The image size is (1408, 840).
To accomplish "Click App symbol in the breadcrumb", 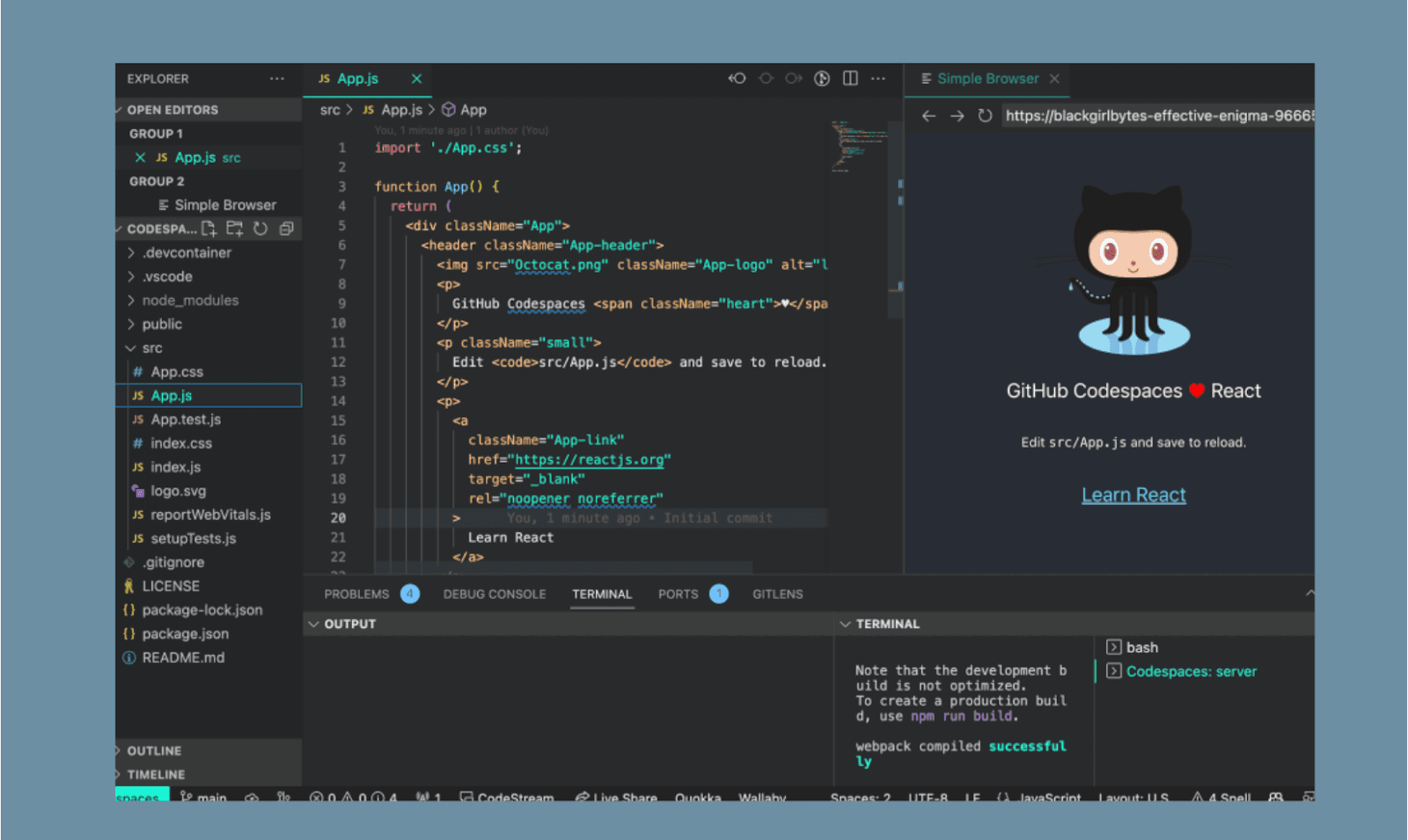I will pyautogui.click(x=473, y=110).
